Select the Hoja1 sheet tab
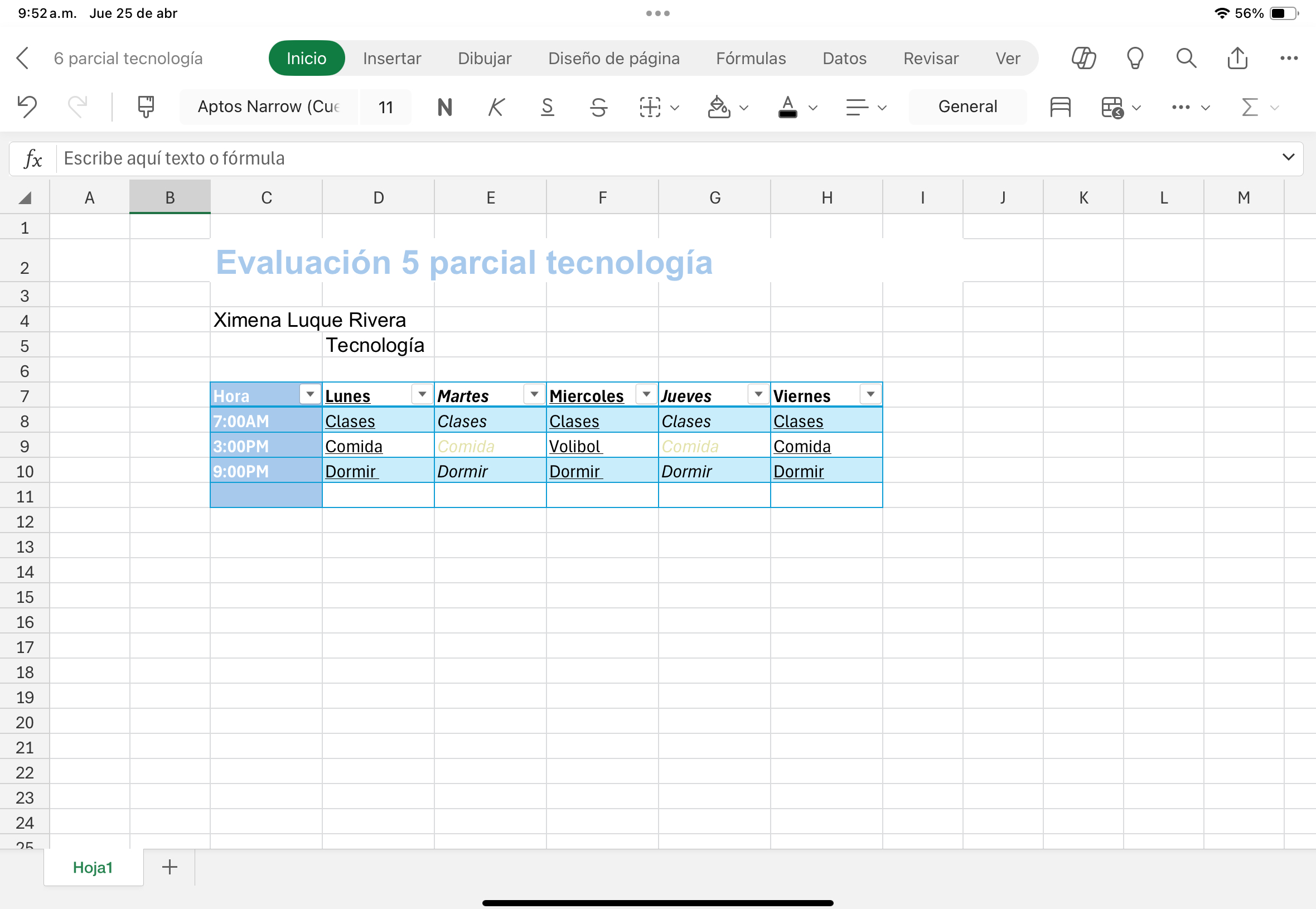Image resolution: width=1316 pixels, height=909 pixels. click(x=93, y=867)
